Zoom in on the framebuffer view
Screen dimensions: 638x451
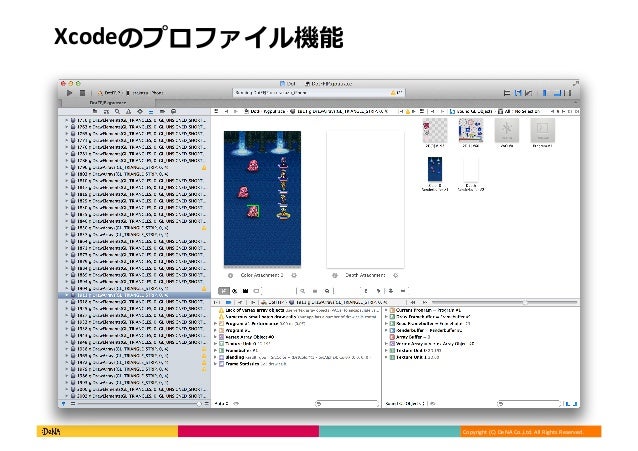tap(327, 291)
